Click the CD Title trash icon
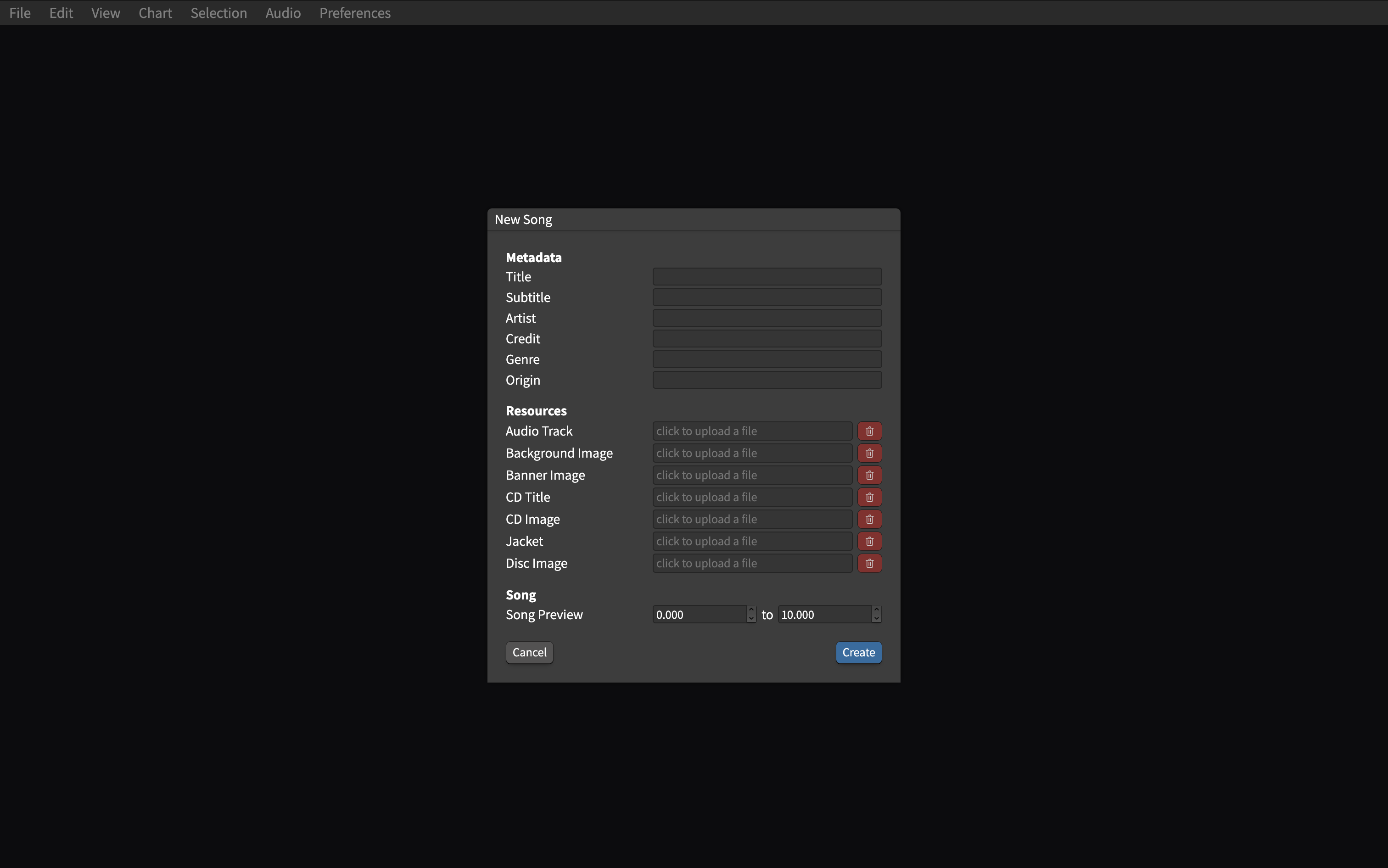1388x868 pixels. [869, 497]
